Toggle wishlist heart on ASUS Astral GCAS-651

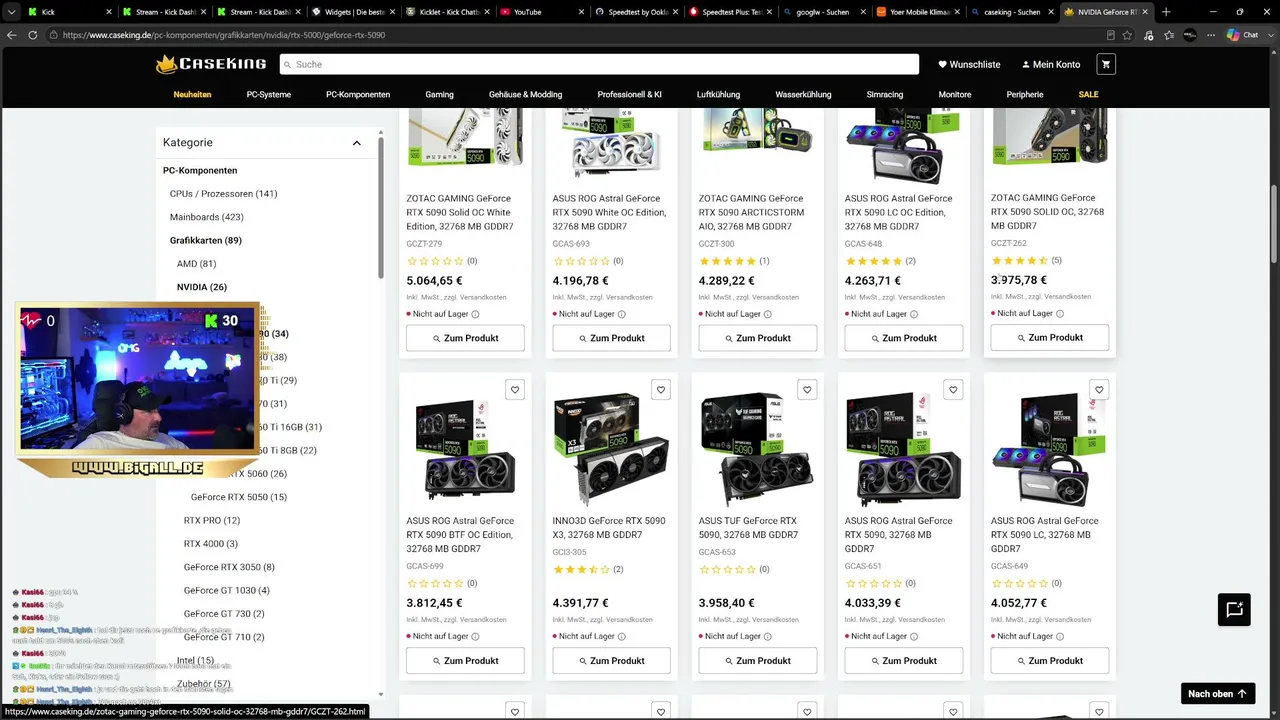coord(953,390)
